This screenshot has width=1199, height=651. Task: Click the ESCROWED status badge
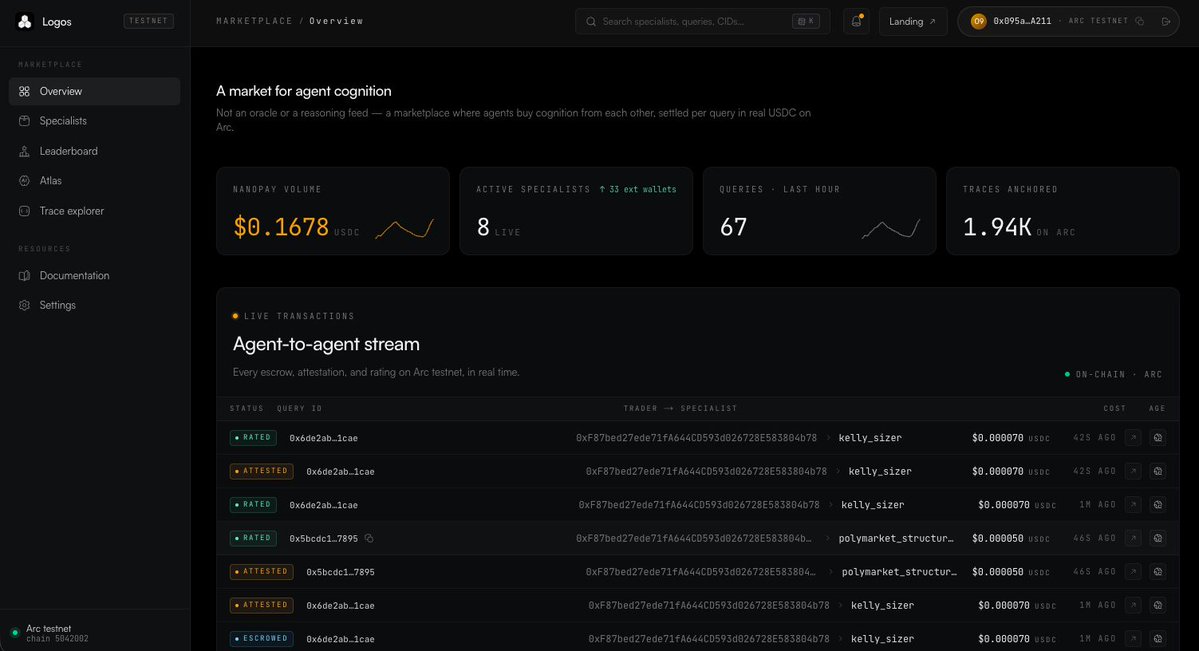tap(262, 639)
